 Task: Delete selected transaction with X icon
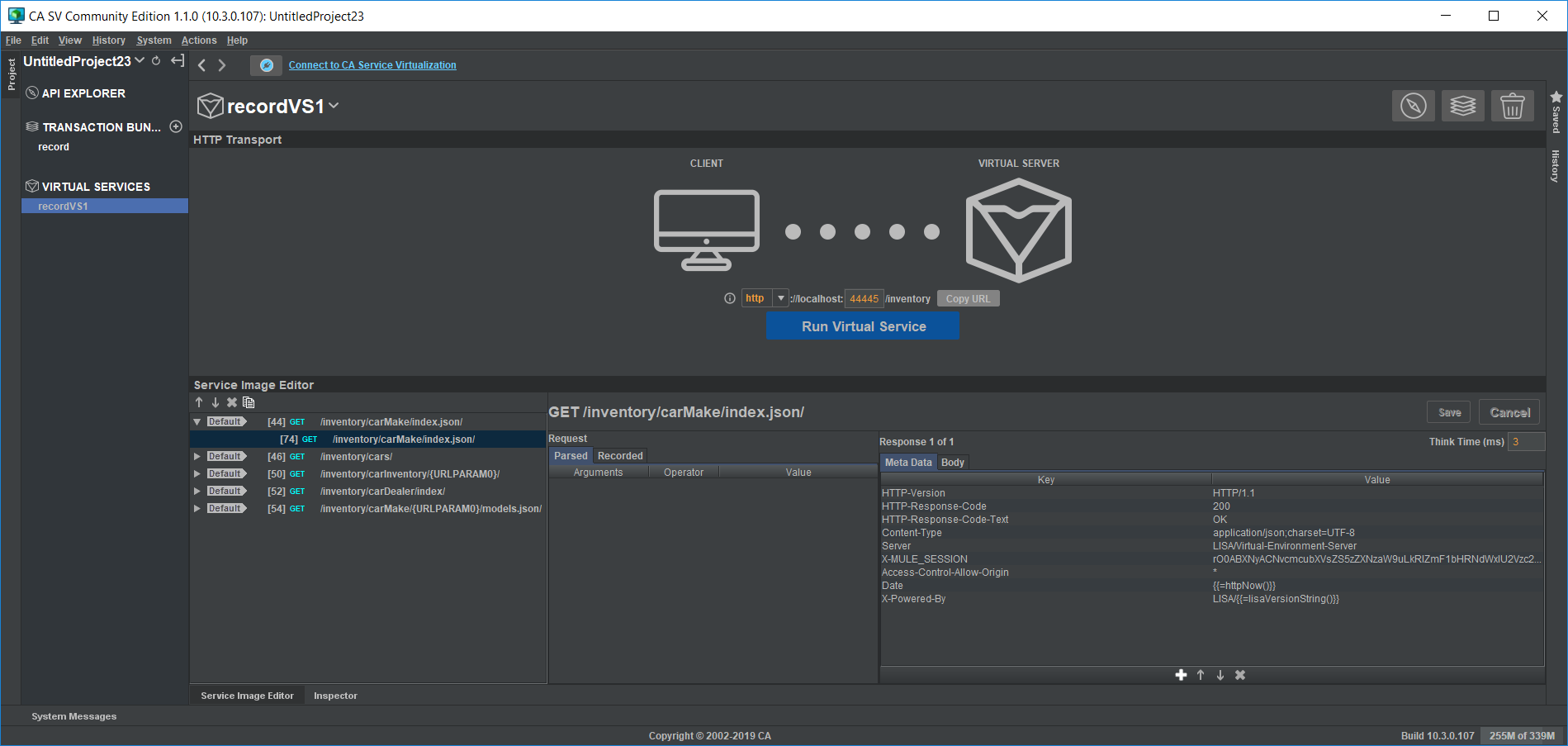point(232,402)
